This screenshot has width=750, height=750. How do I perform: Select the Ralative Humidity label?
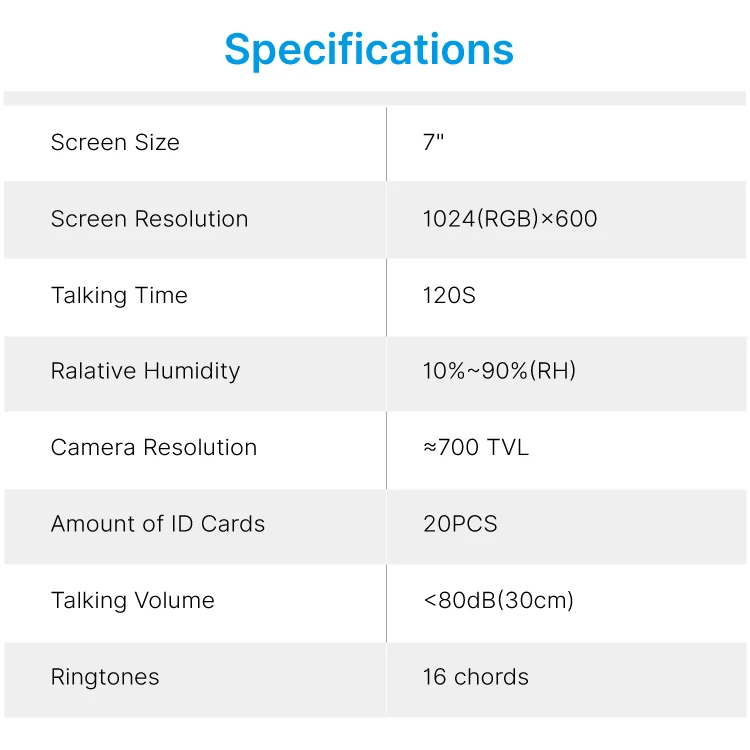(146, 372)
